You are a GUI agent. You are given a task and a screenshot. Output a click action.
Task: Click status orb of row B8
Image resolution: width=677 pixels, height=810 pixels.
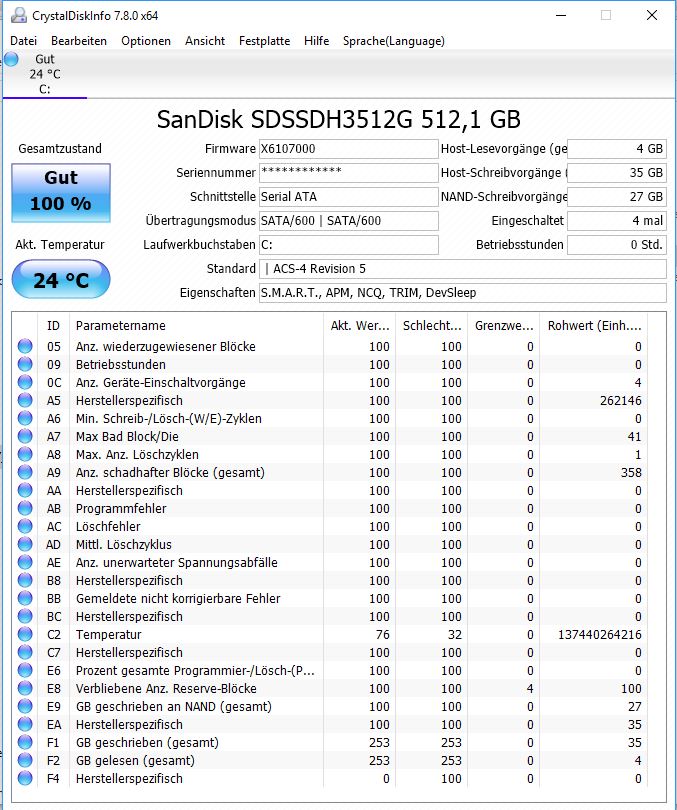[25, 580]
